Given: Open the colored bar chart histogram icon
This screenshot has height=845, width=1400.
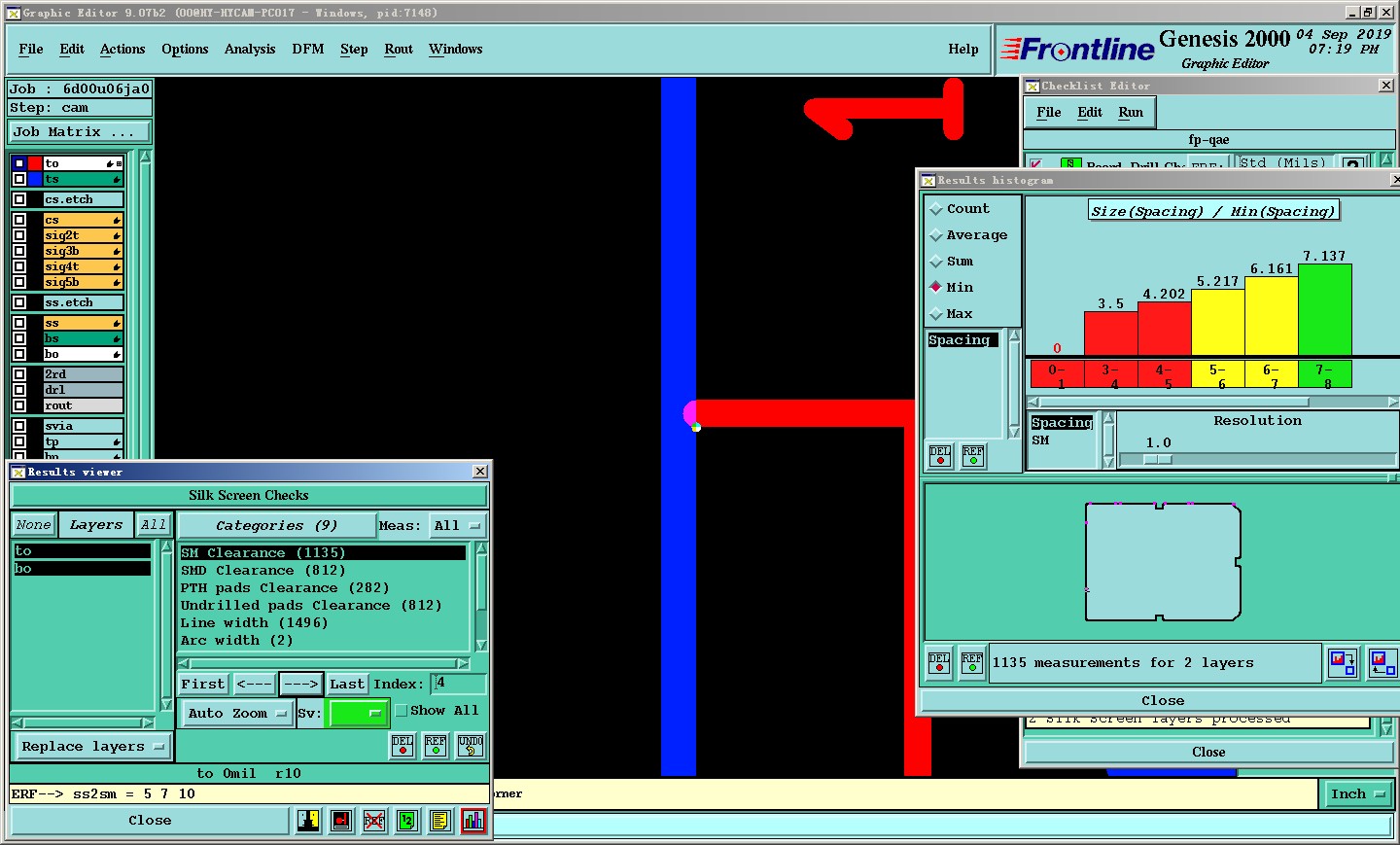Looking at the screenshot, I should (473, 821).
